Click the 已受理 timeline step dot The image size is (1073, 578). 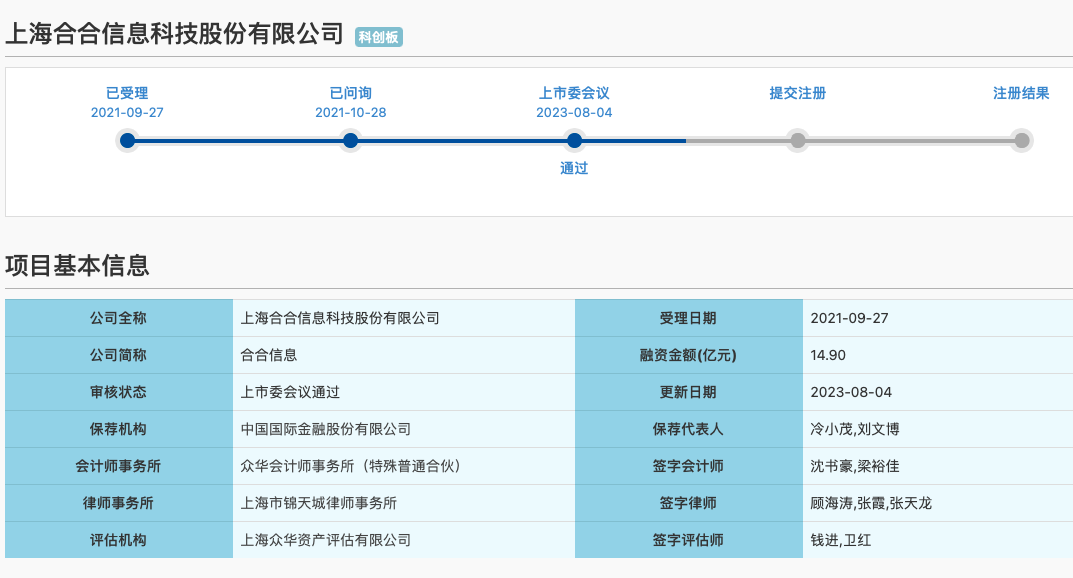[127, 141]
